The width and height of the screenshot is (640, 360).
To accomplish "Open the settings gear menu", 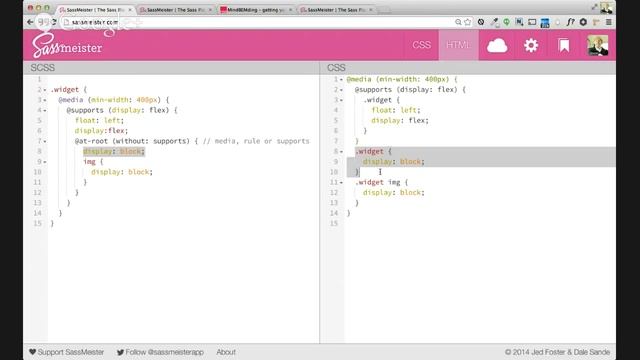I will [x=531, y=45].
